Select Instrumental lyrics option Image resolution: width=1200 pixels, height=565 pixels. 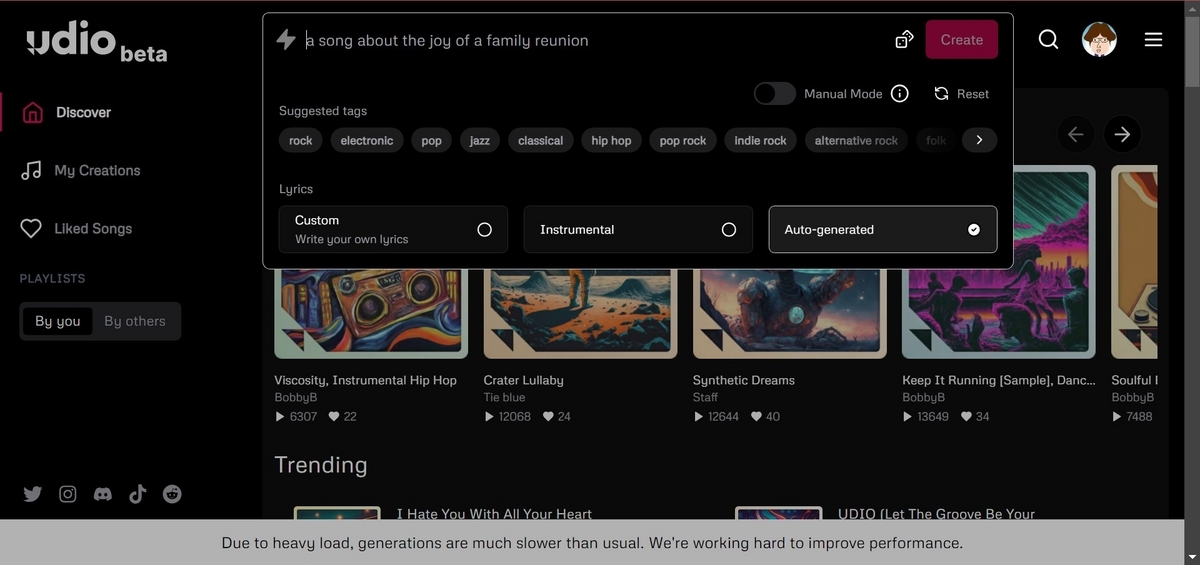click(637, 229)
